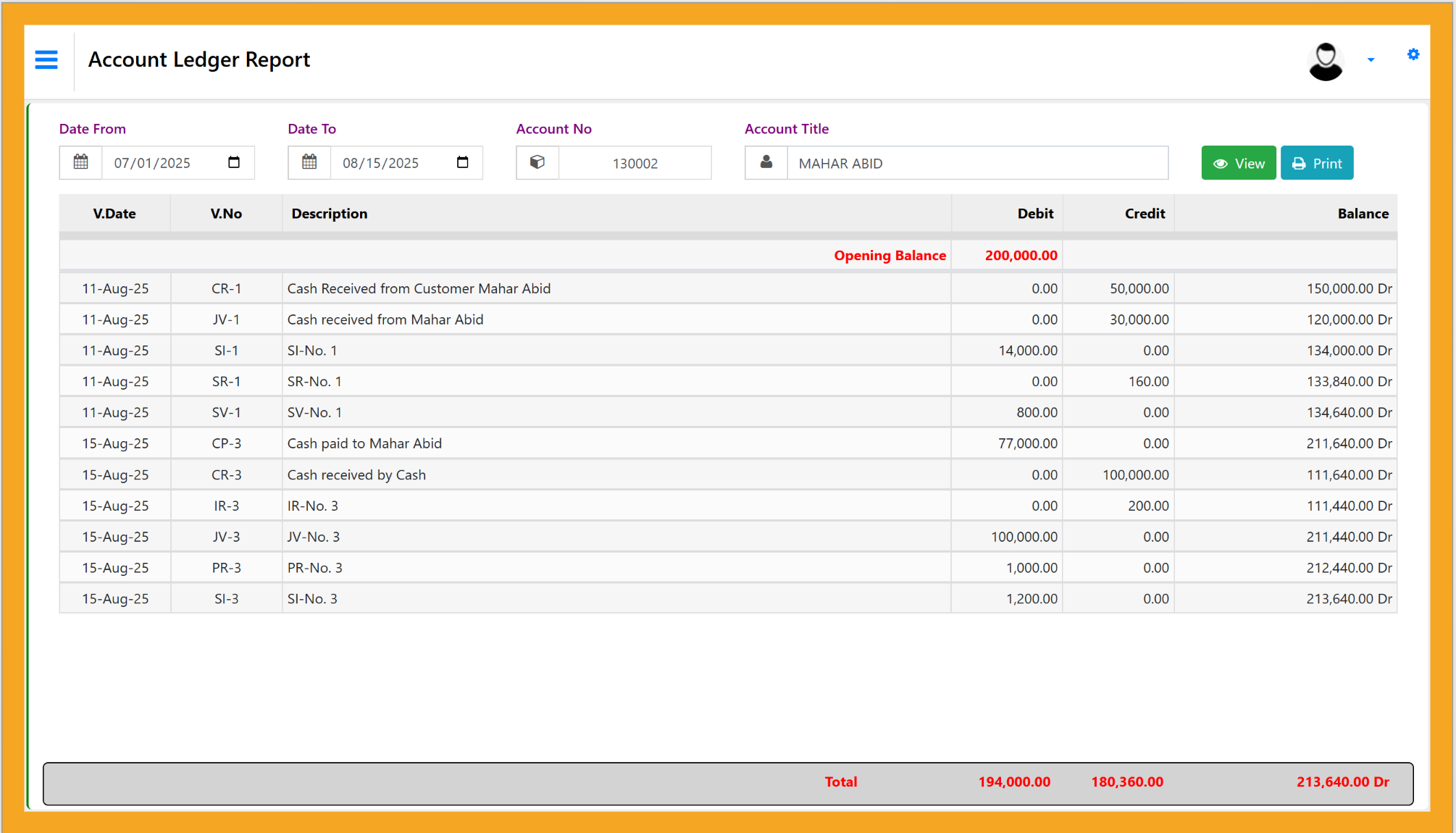Click the printer icon inside the Print button
Image resolution: width=1456 pixels, height=833 pixels.
point(1299,162)
